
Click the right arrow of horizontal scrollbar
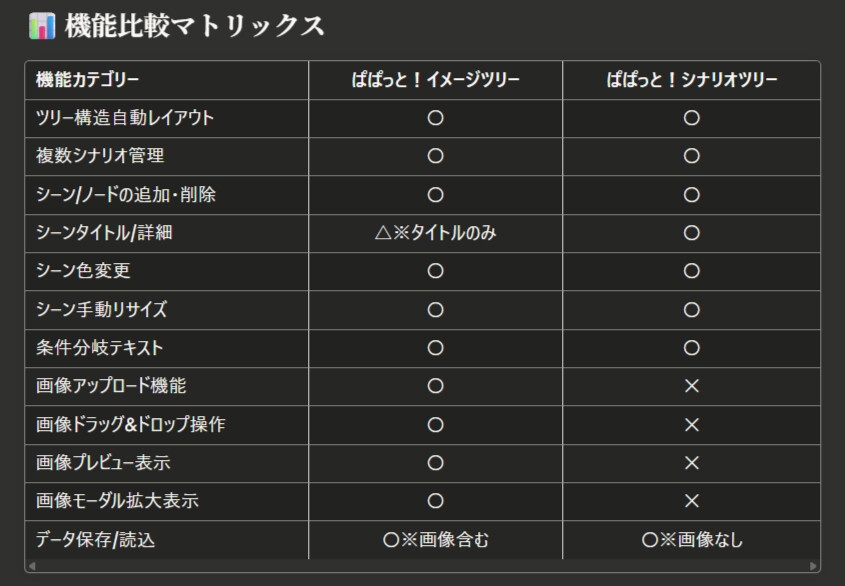(x=813, y=566)
